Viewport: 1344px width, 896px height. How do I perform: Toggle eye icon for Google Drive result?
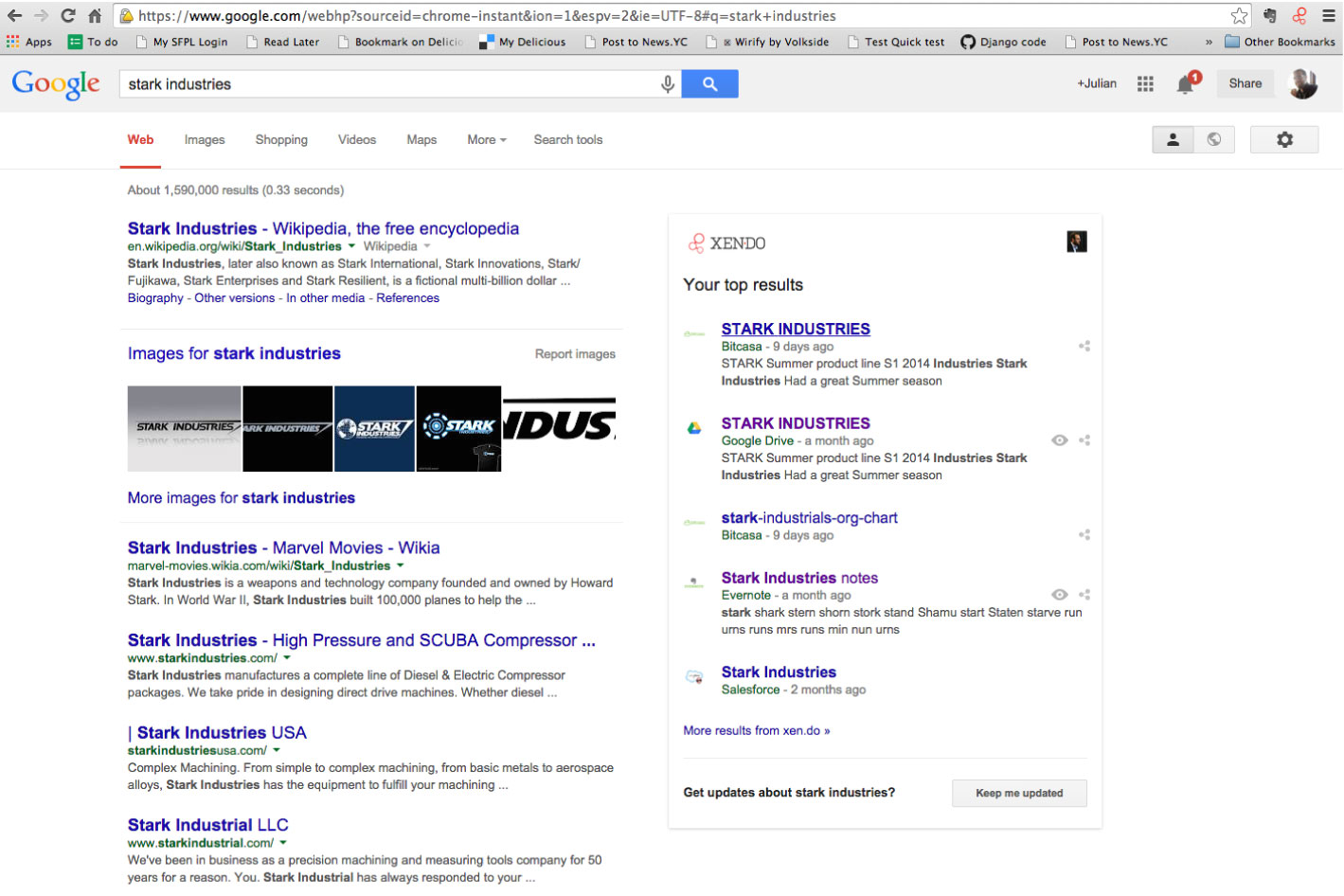[x=1060, y=440]
